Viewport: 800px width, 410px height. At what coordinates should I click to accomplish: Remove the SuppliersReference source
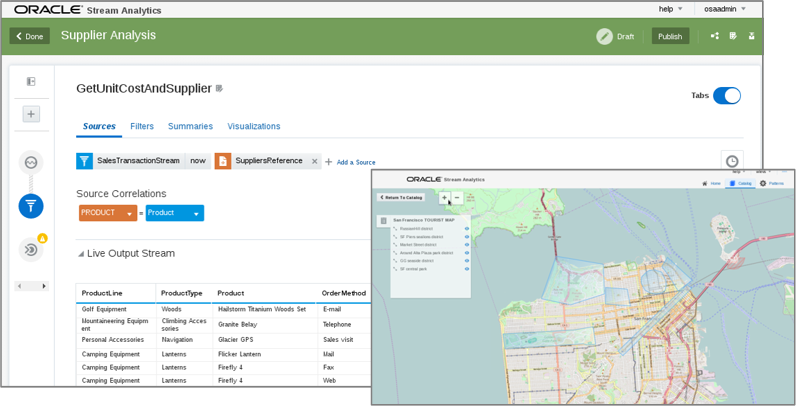click(315, 162)
